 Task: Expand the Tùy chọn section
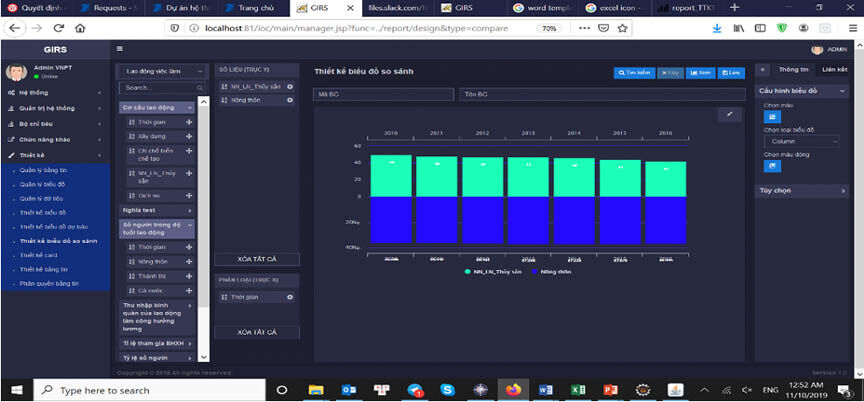pos(802,191)
